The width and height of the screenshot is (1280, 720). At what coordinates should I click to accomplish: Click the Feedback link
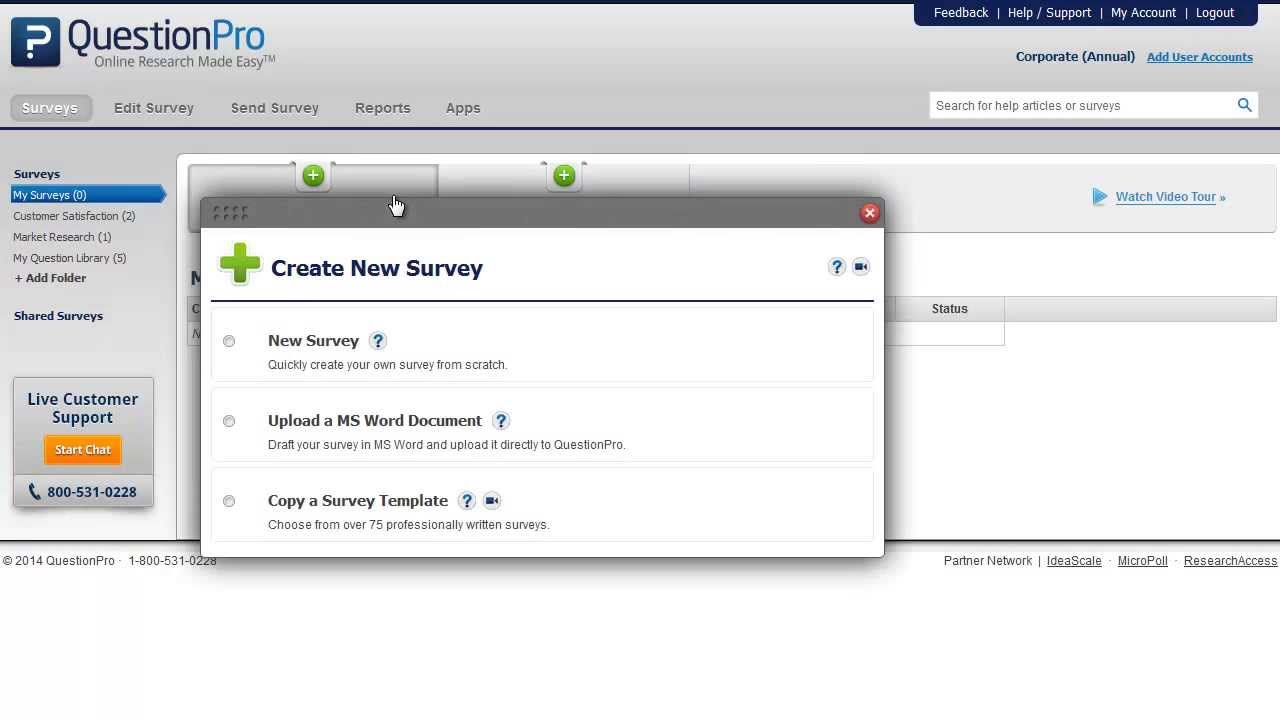(961, 13)
